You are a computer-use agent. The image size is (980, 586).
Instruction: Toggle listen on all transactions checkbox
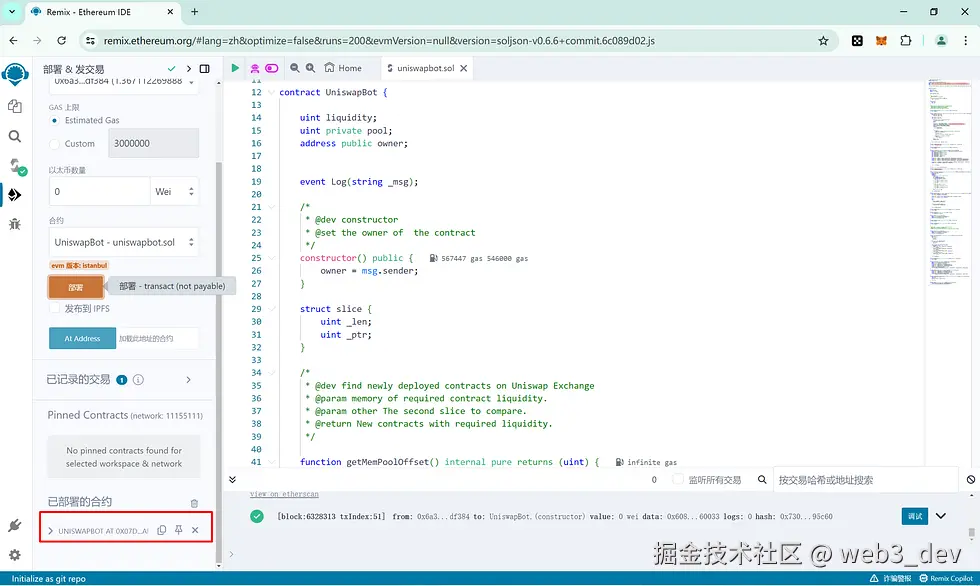[678, 480]
